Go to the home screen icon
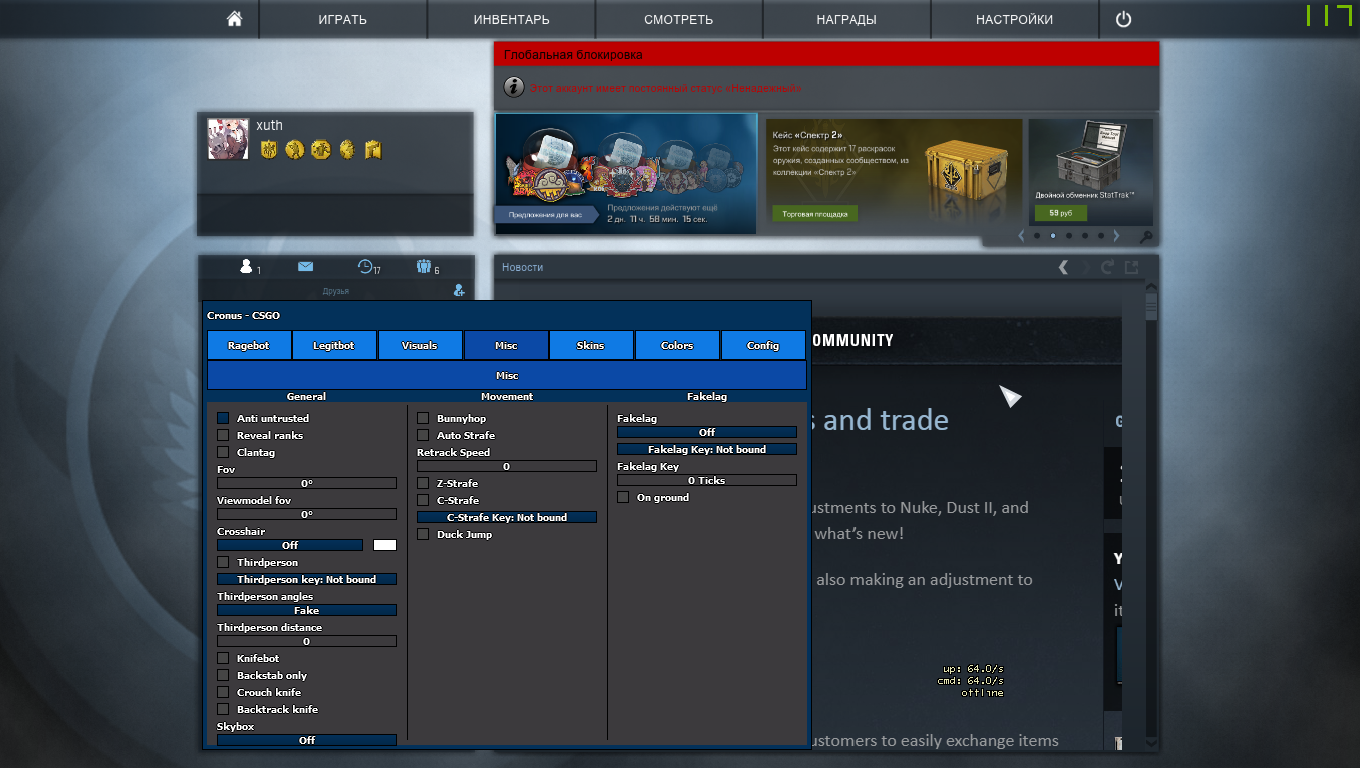 (x=235, y=19)
